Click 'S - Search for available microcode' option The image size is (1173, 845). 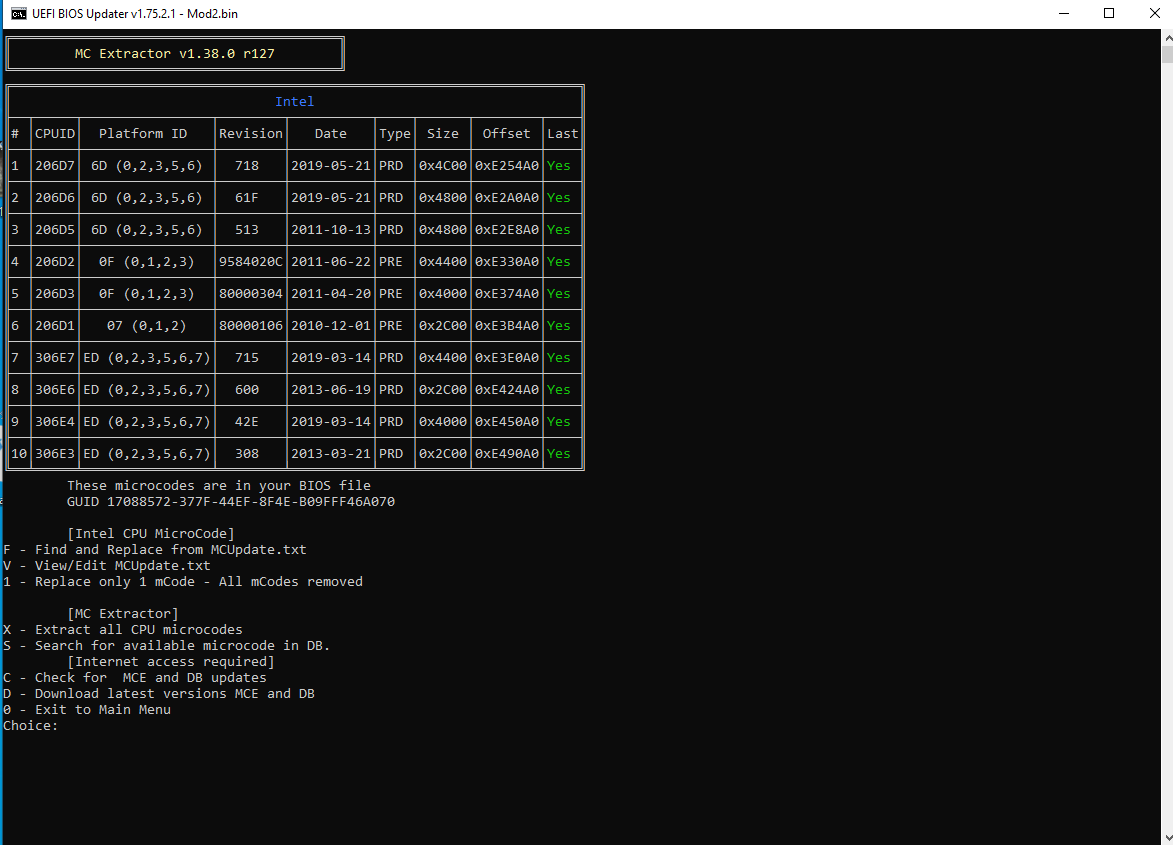click(167, 646)
